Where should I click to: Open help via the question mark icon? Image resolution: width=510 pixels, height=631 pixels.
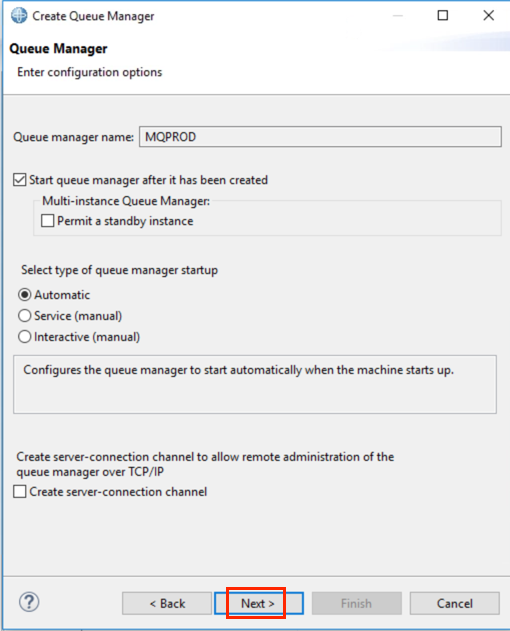click(29, 602)
